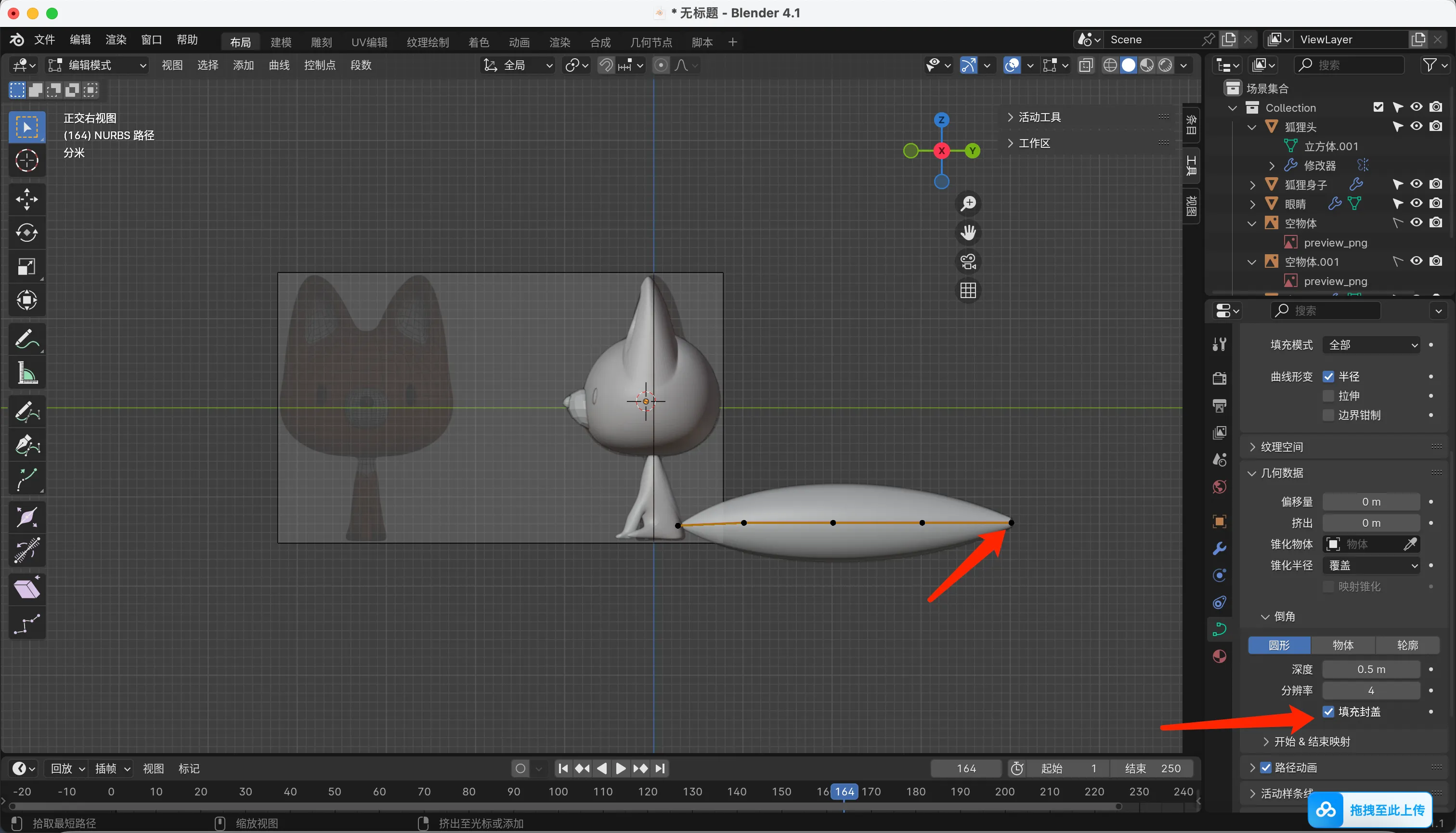Viewport: 1456px width, 833px height.
Task: Click the 深度 value field
Action: pos(1371,669)
